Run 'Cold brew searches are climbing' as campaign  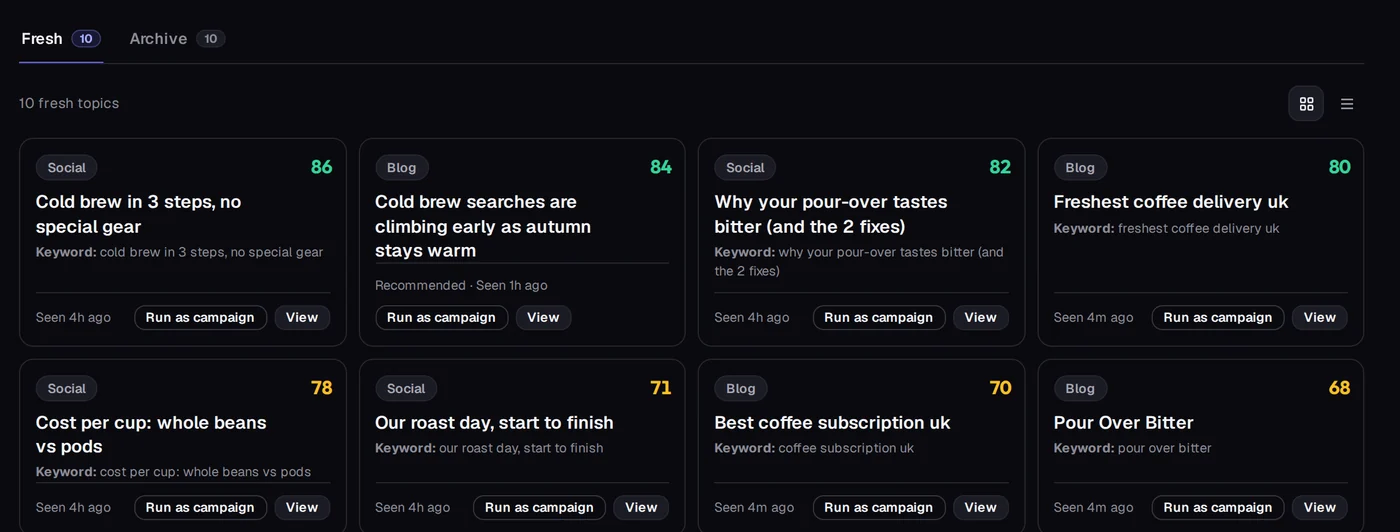[x=441, y=318]
